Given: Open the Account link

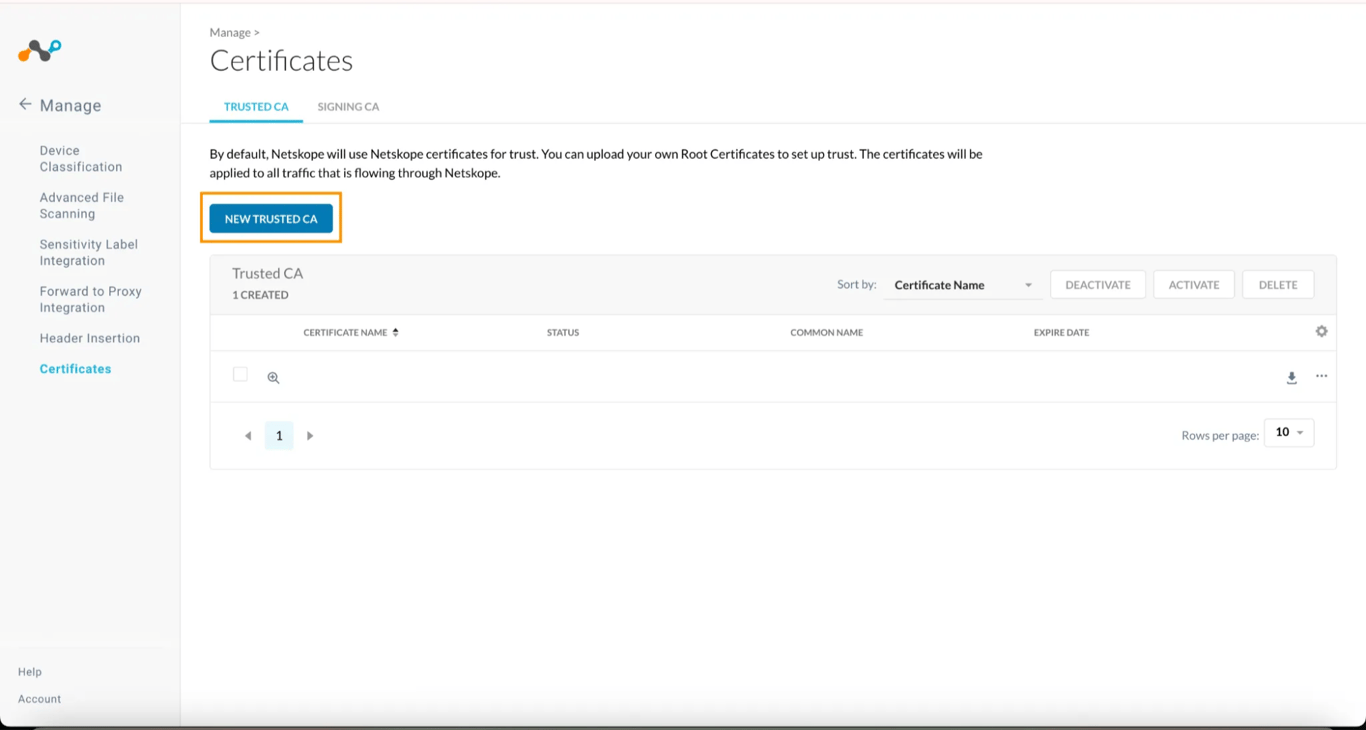Looking at the screenshot, I should (x=40, y=699).
